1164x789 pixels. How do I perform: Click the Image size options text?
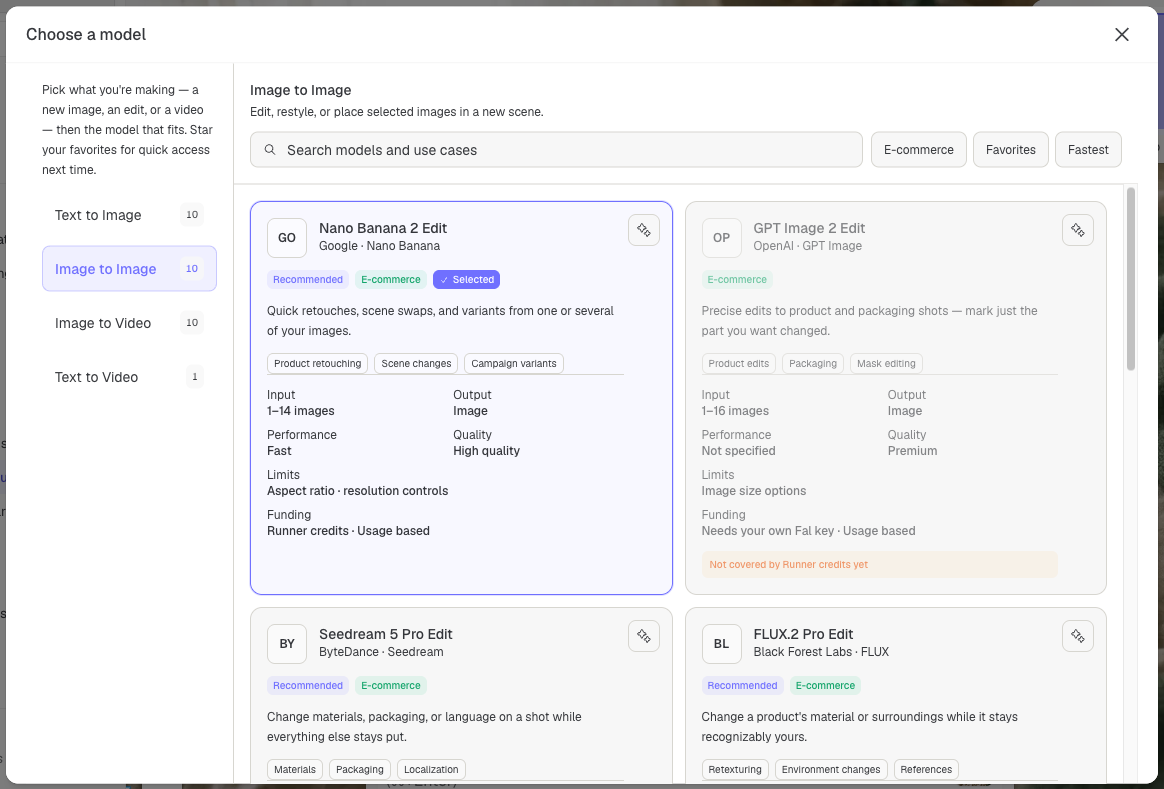753,491
